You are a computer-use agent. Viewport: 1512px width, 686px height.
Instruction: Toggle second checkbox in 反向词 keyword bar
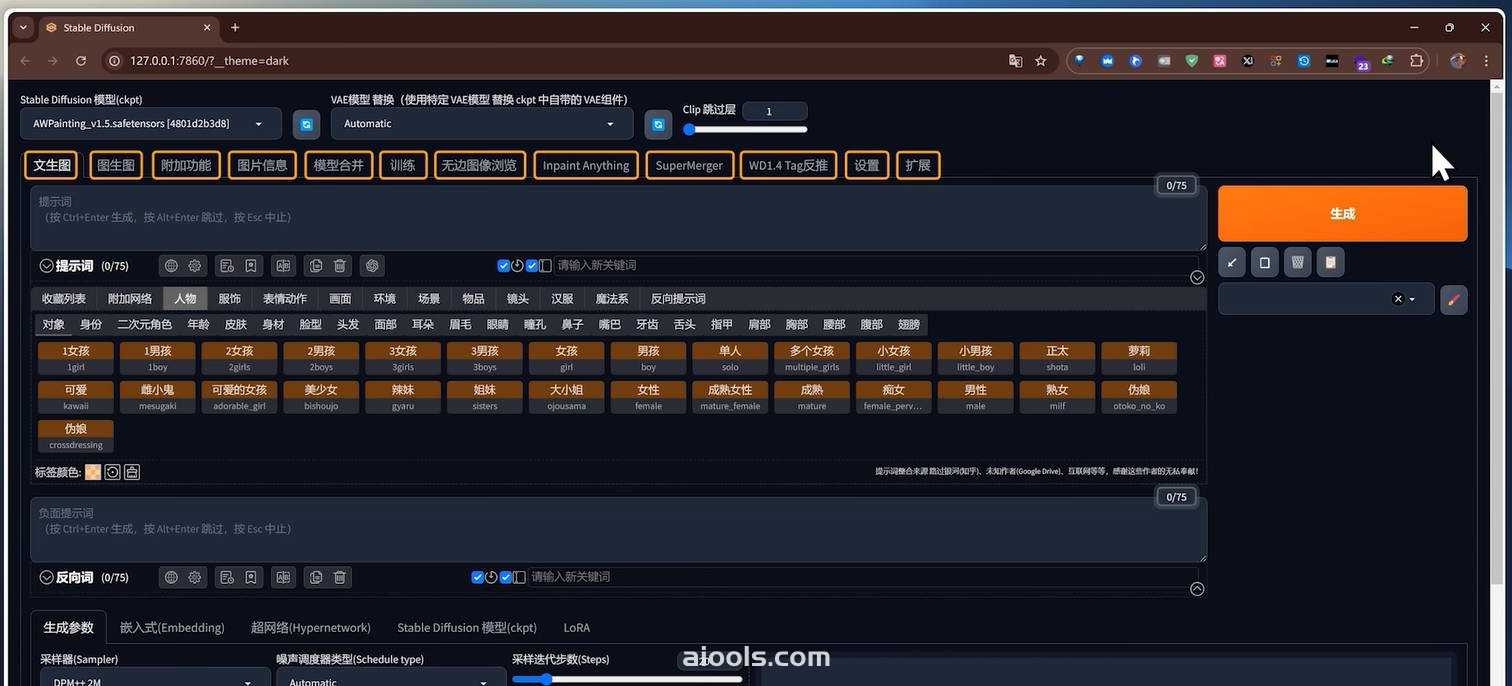pyautogui.click(x=506, y=577)
